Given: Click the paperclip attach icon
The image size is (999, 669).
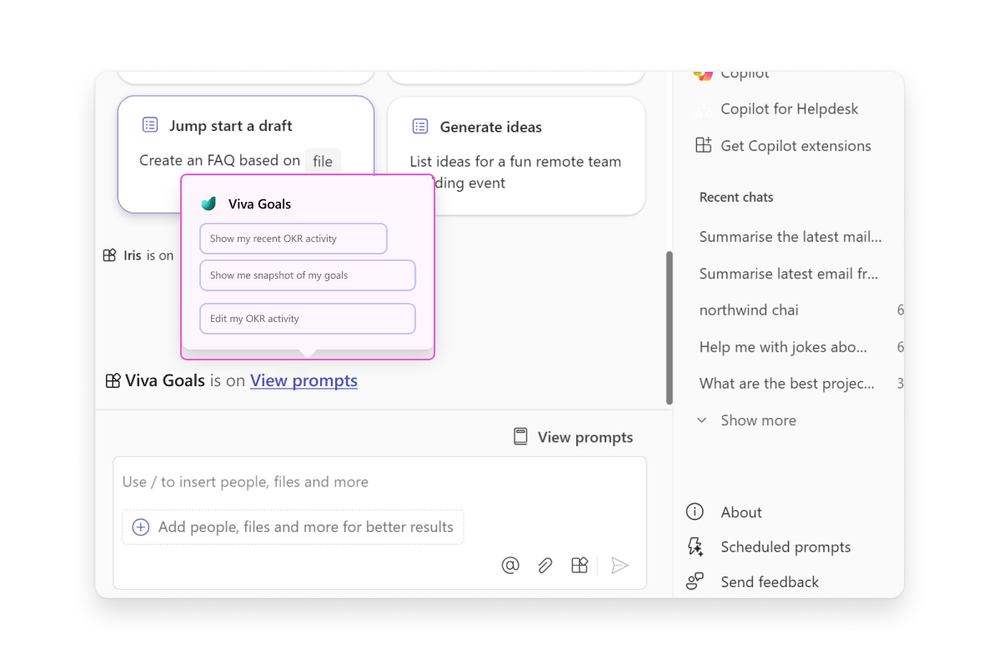Looking at the screenshot, I should [x=545, y=565].
